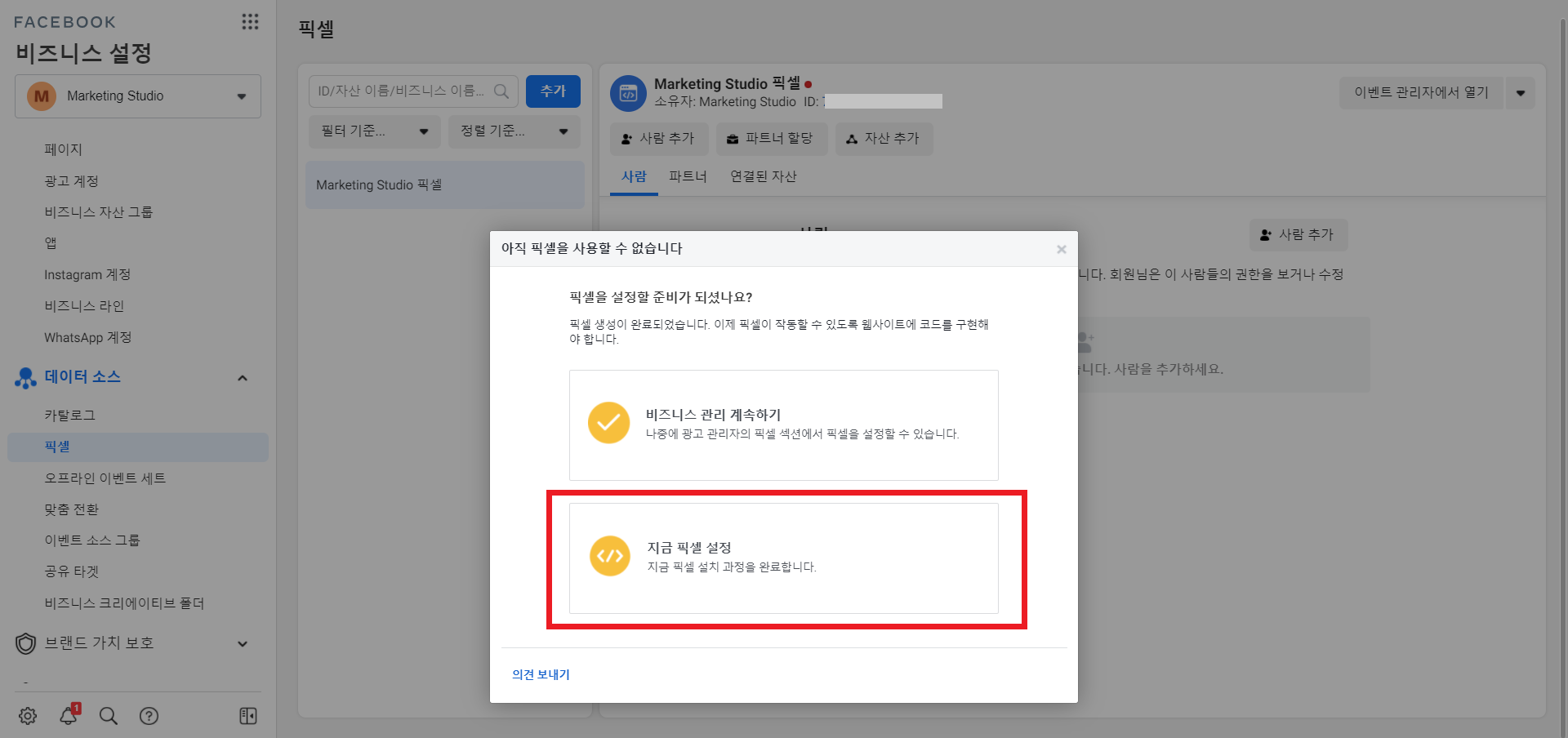Open 오프라인 이벤트 세트
The width and height of the screenshot is (1568, 738).
[105, 478]
